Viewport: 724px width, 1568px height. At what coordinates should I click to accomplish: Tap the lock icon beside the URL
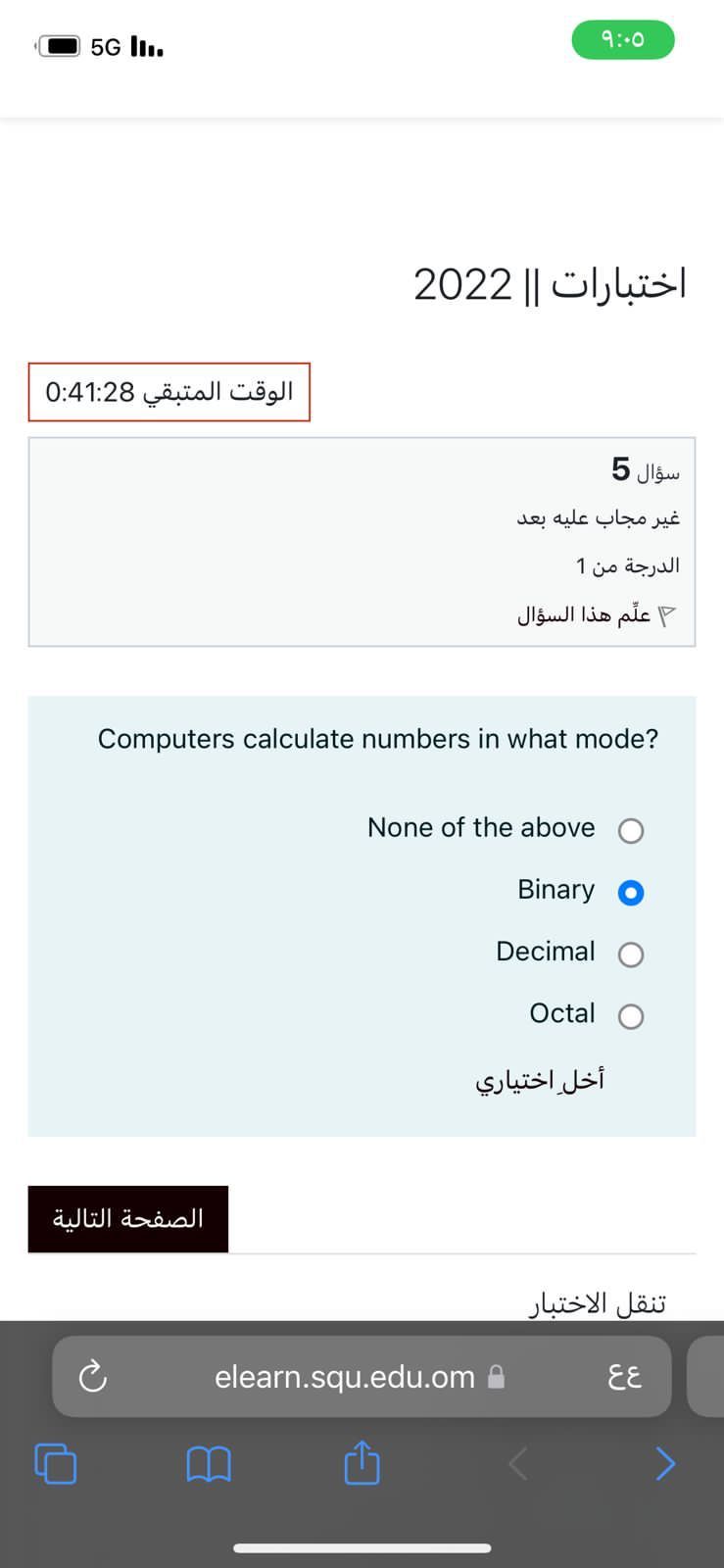point(497,1377)
